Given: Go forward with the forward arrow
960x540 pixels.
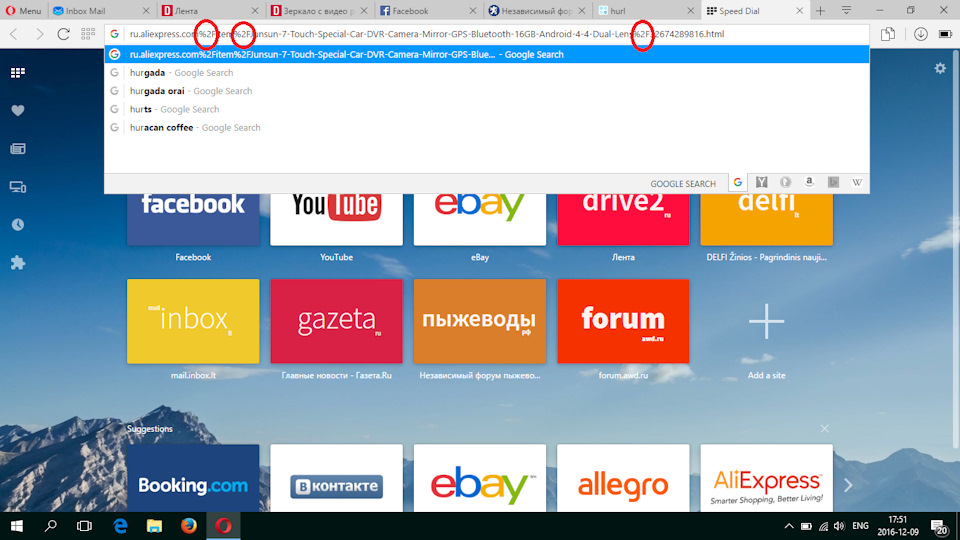Looking at the screenshot, I should [x=39, y=34].
